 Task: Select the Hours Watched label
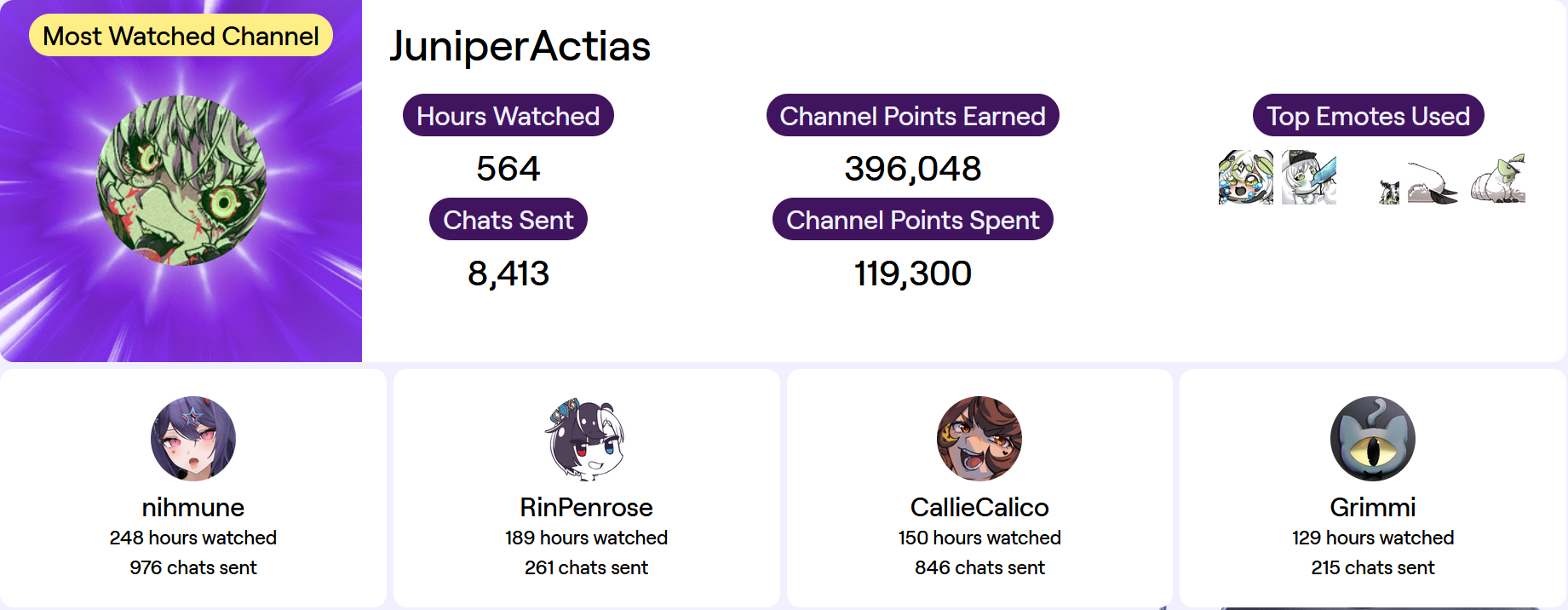[x=508, y=116]
